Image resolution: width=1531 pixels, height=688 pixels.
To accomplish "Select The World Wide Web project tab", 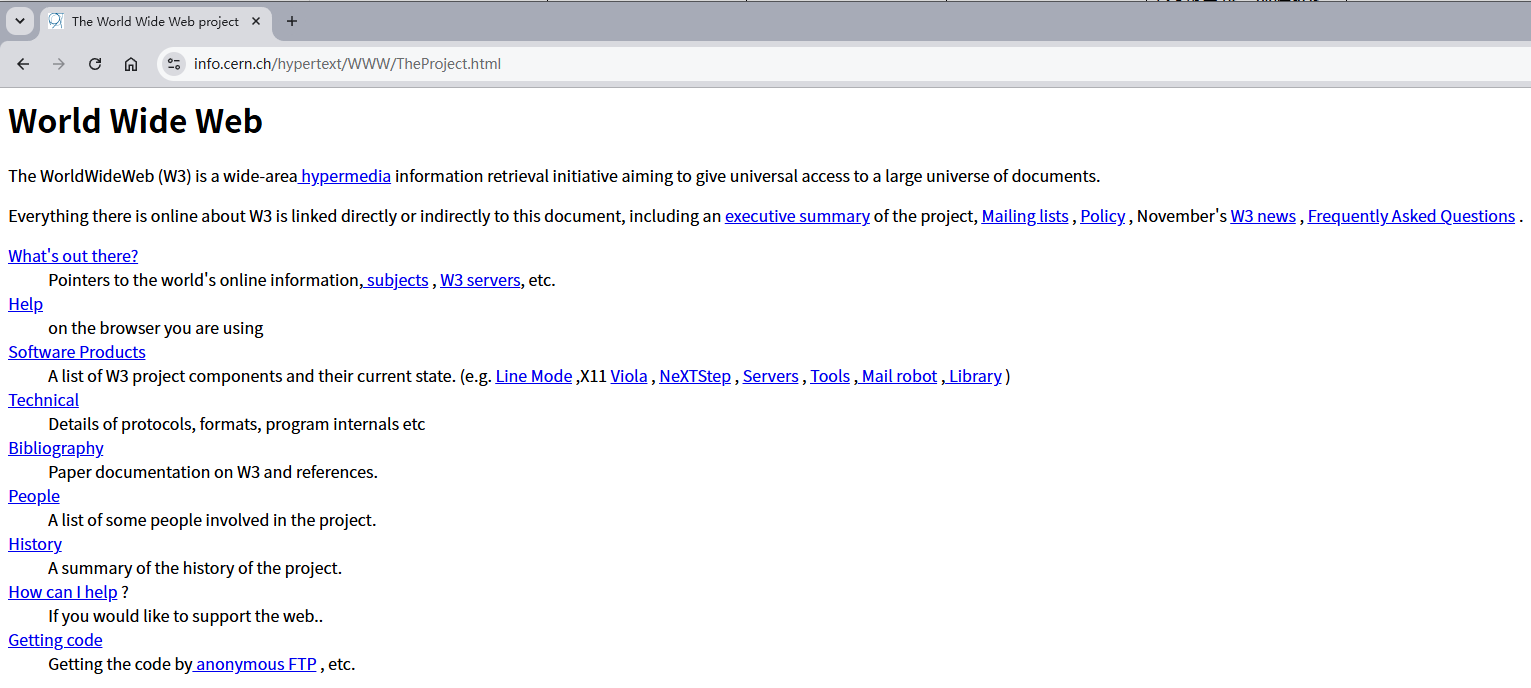I will (156, 21).
